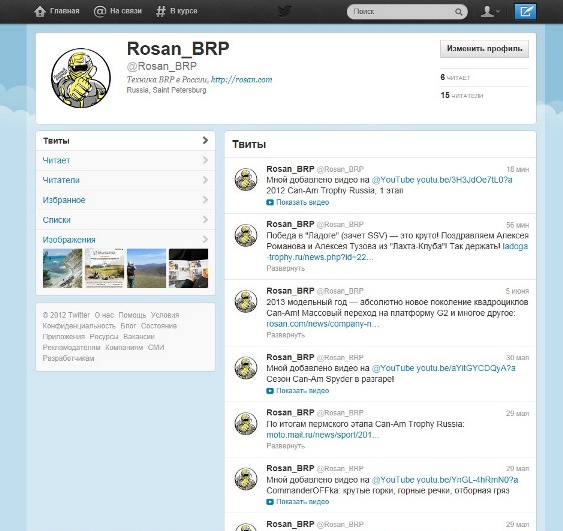563x531 pixels.
Task: Open rosan.com/news/company link
Action: [x=323, y=324]
